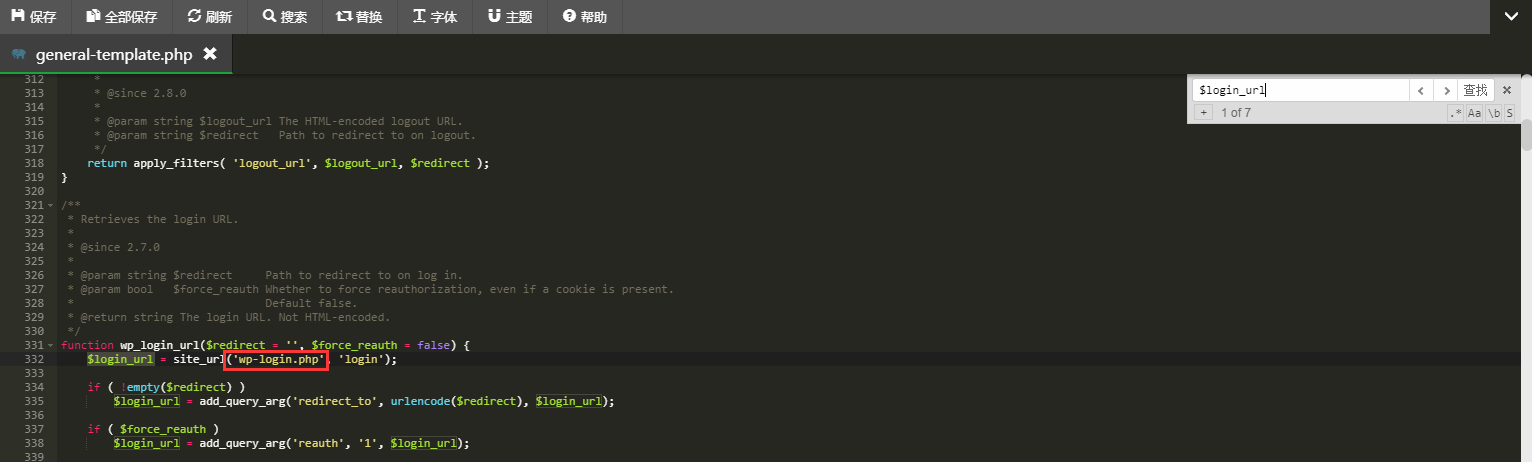Click the 查找 find button

[x=1476, y=90]
